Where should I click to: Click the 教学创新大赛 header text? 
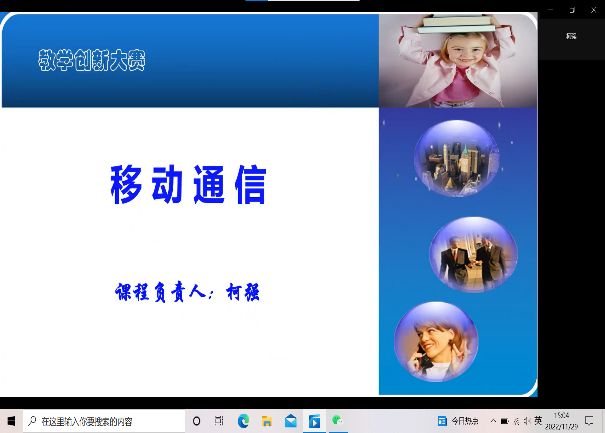point(92,61)
